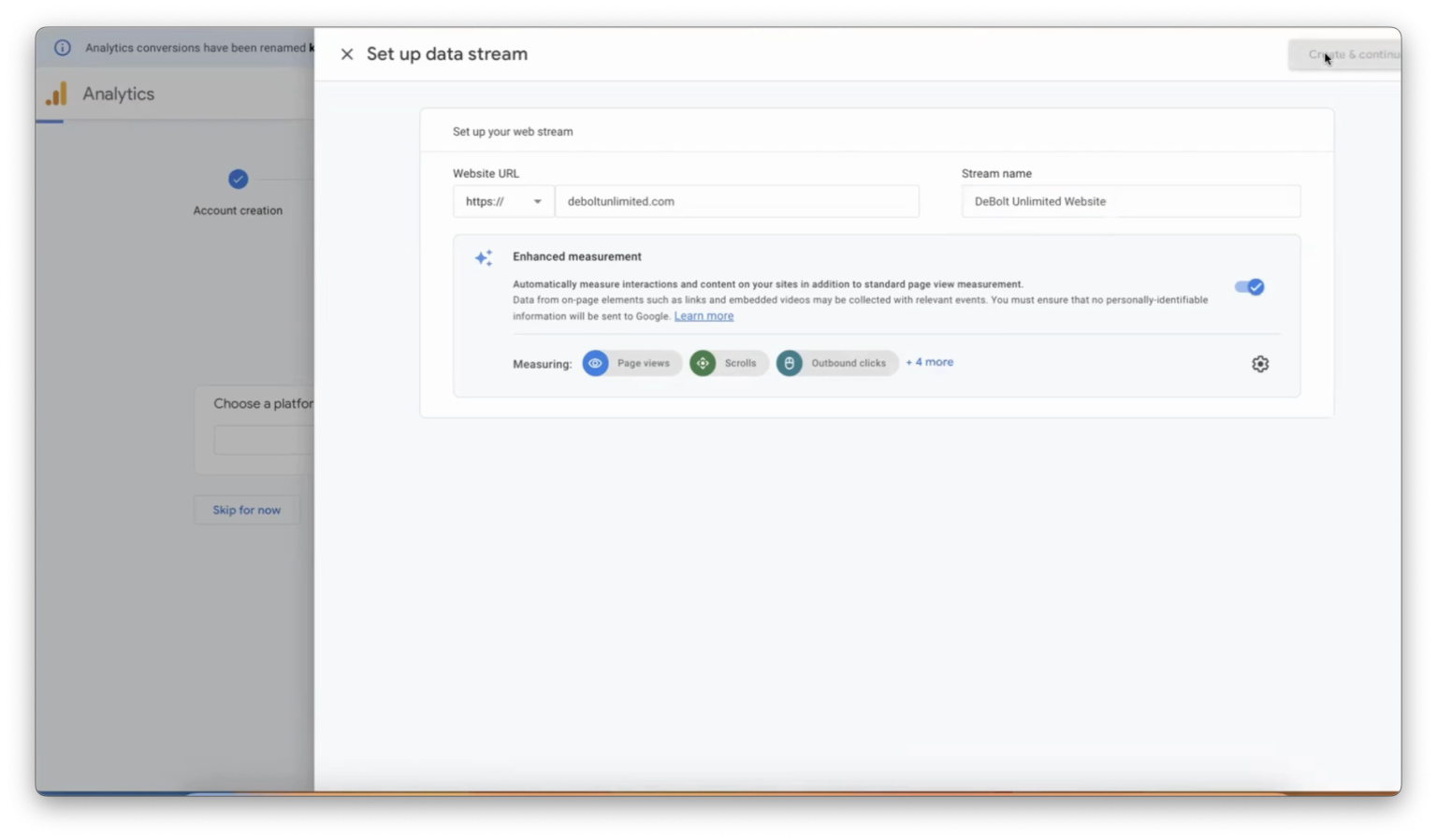Viewport: 1437px width, 840px height.
Task: Open the Learn more link
Action: 704,316
